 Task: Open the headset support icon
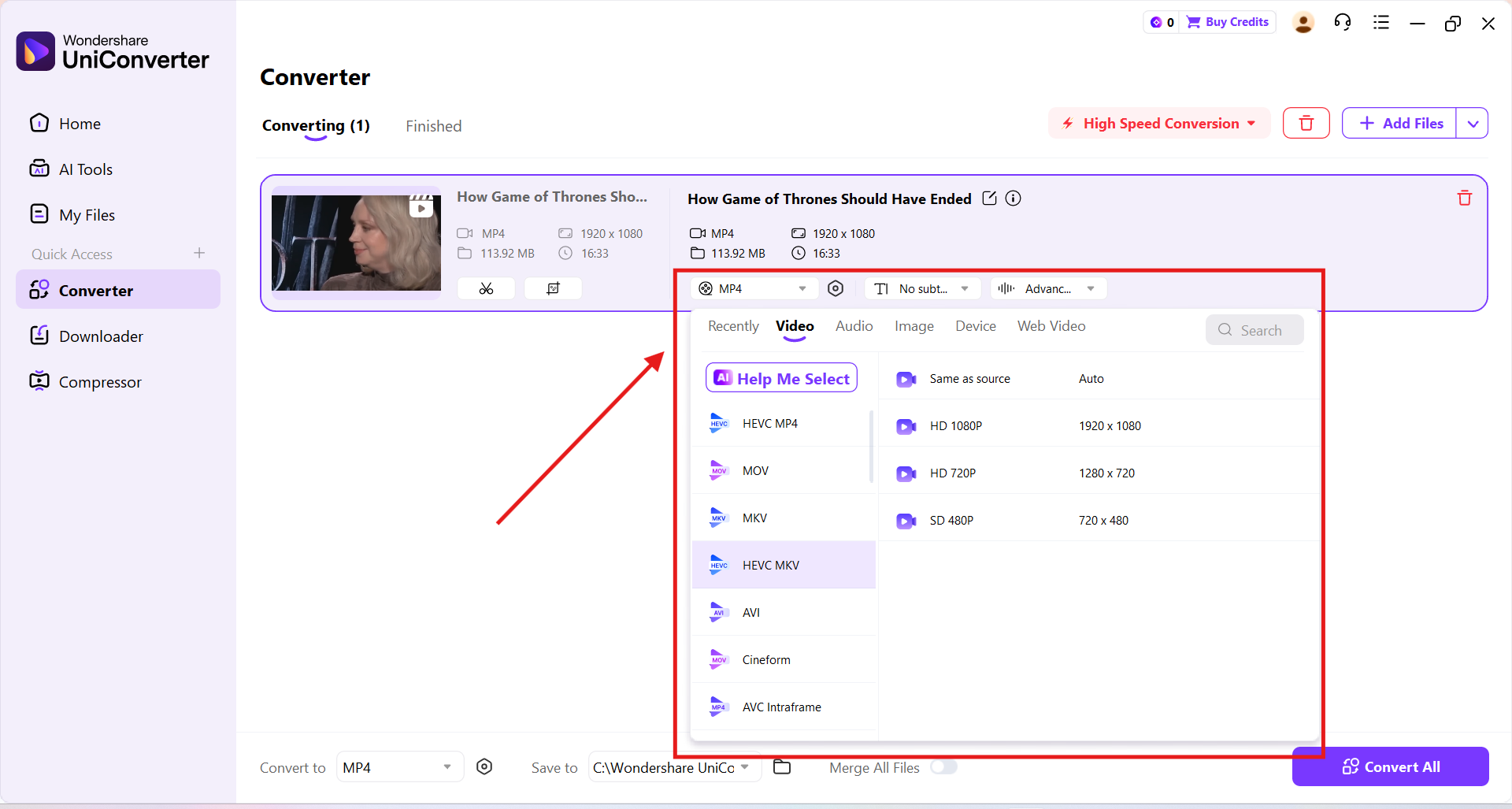click(x=1343, y=22)
